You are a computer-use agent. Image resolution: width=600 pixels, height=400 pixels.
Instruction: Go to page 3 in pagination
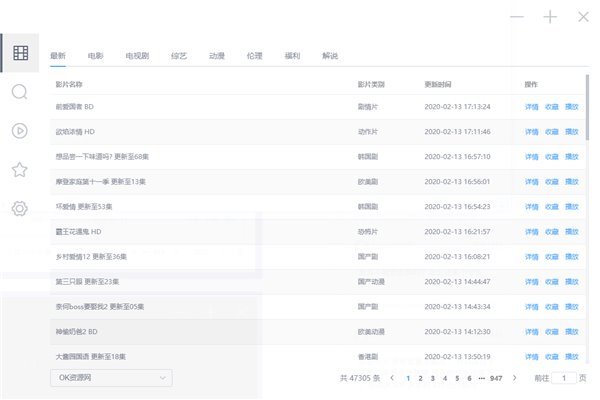(x=432, y=378)
